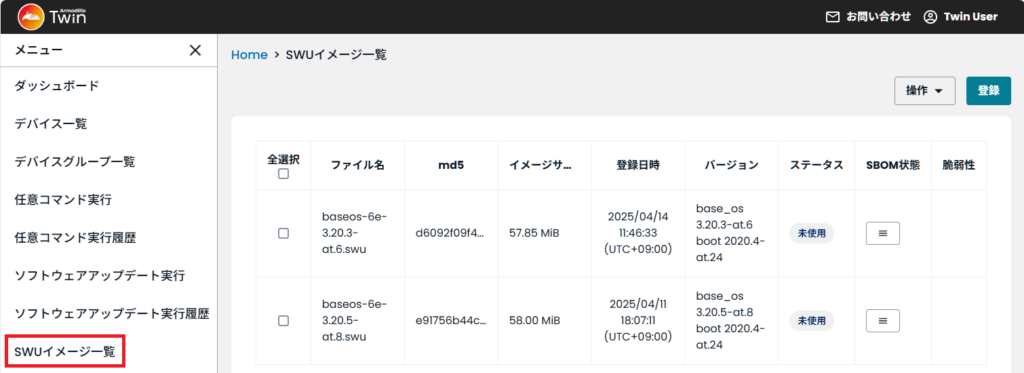Open デバイス一覧 in the menu

pos(51,123)
